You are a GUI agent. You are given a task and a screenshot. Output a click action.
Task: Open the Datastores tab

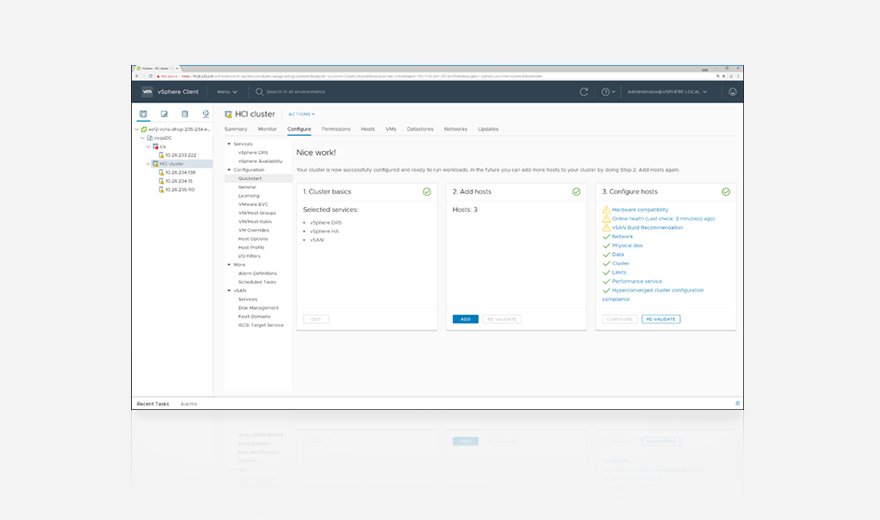coord(420,129)
